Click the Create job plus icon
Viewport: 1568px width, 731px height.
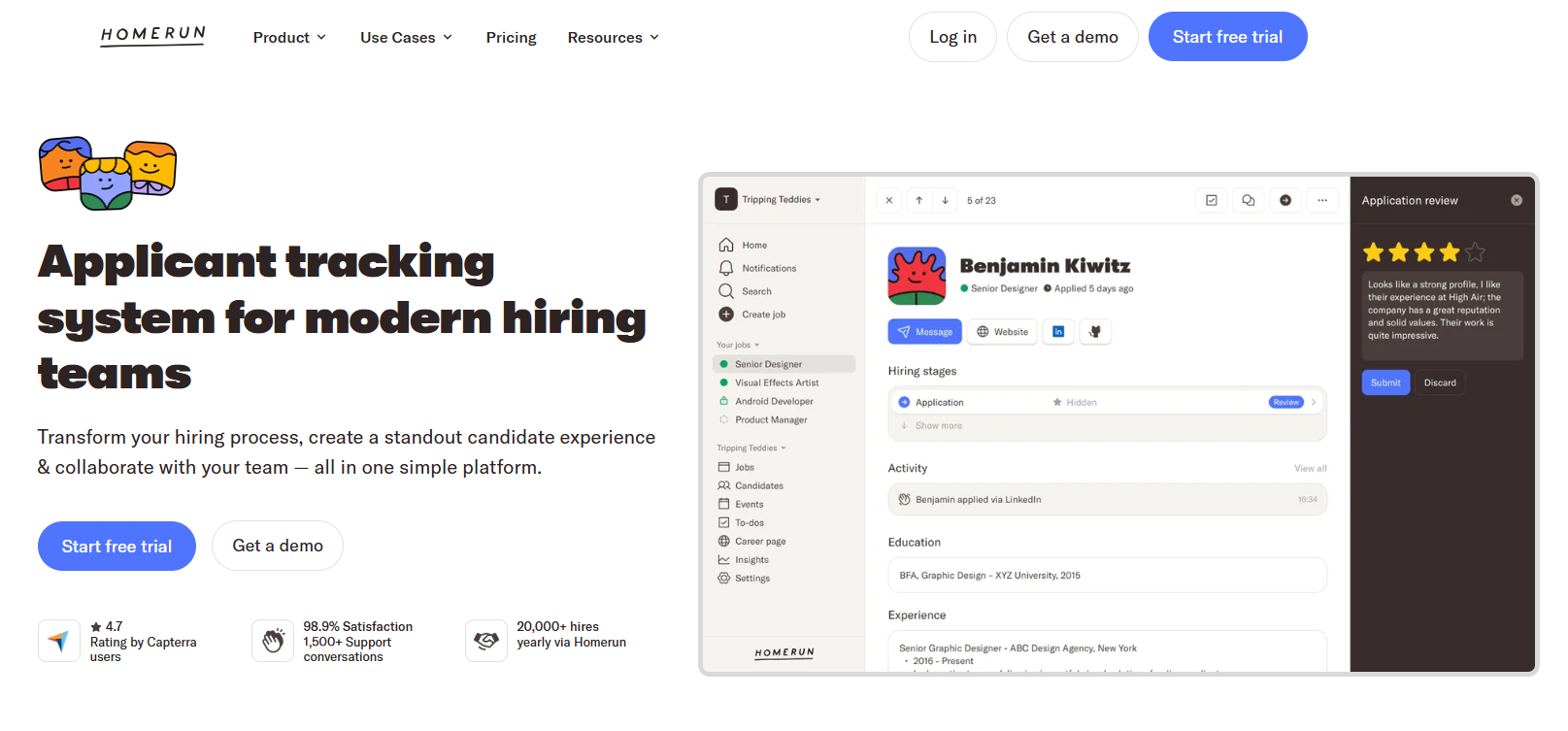tap(726, 315)
